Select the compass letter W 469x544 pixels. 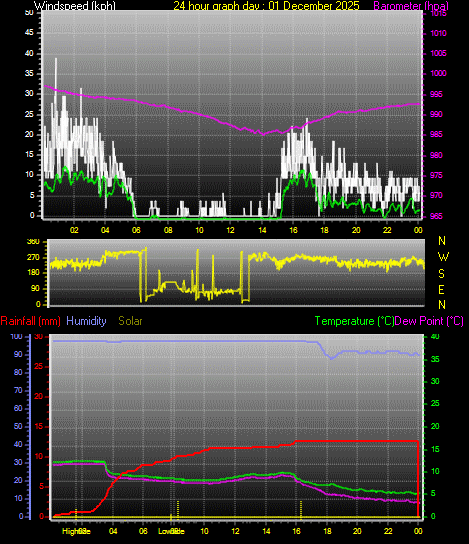[x=443, y=257]
